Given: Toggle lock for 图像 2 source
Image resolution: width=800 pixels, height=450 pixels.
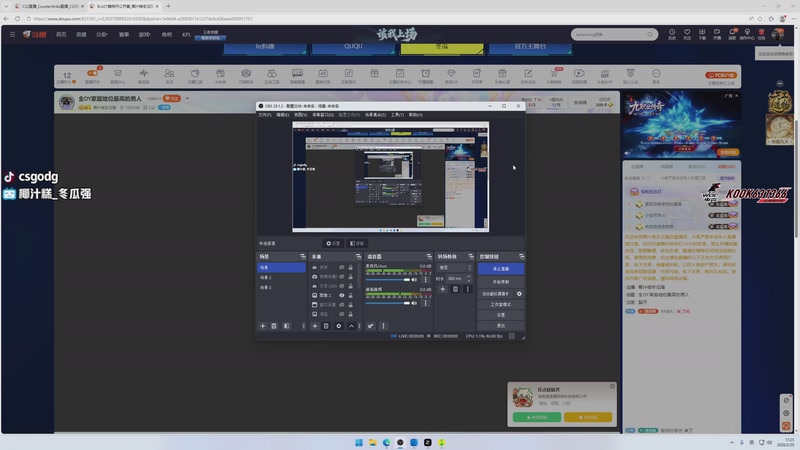Looking at the screenshot, I should pos(351,295).
